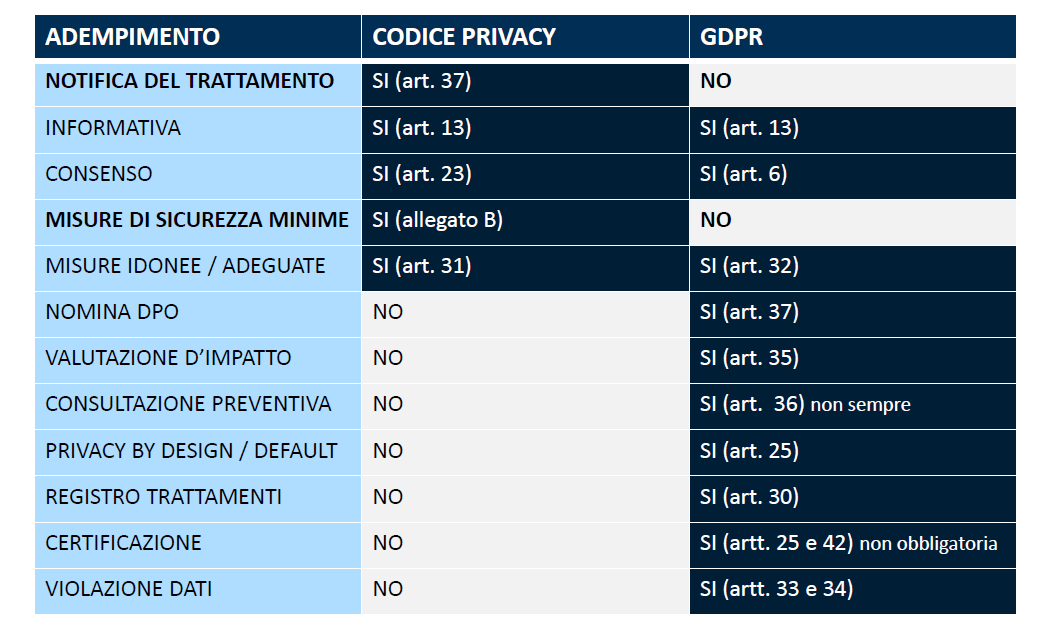This screenshot has width=1039, height=629.
Task: Click the SI (allegato B) cell
Action: click(x=437, y=220)
